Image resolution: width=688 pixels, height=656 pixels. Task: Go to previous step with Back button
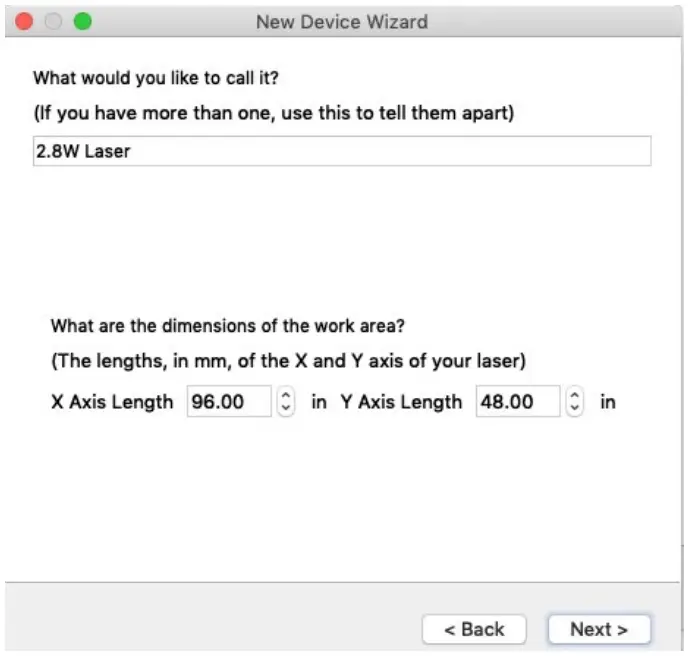tap(474, 629)
